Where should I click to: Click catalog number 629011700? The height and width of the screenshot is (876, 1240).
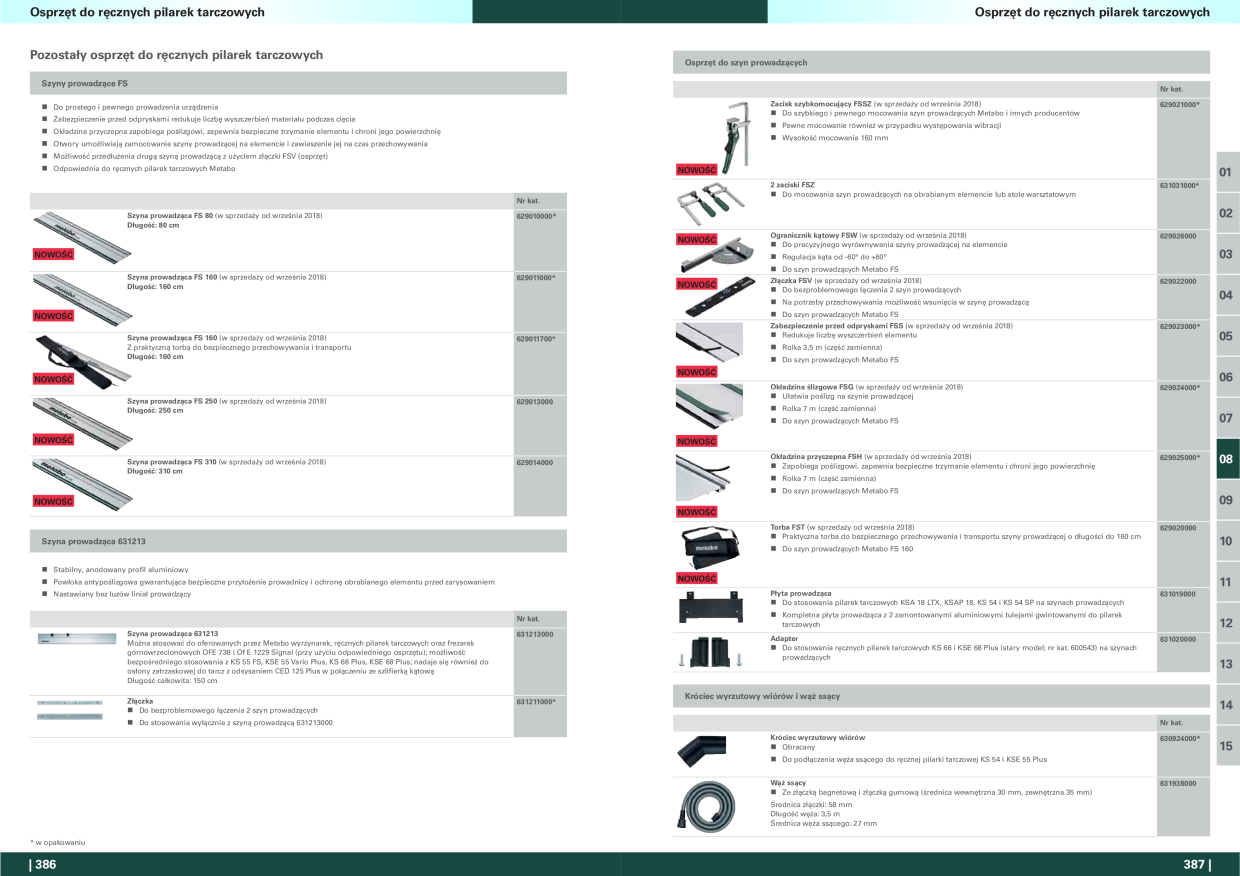536,339
